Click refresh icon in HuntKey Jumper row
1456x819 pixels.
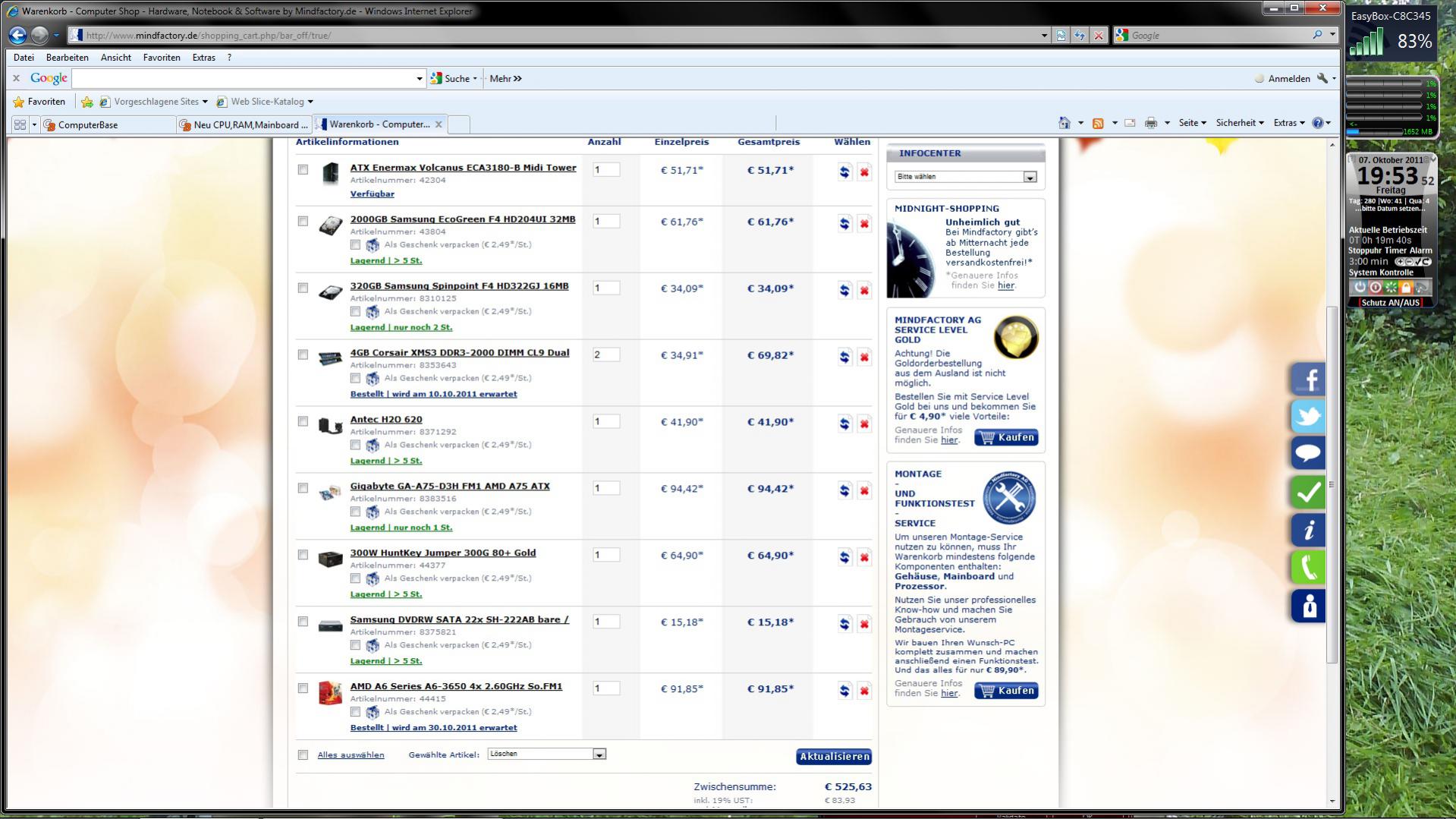(844, 558)
